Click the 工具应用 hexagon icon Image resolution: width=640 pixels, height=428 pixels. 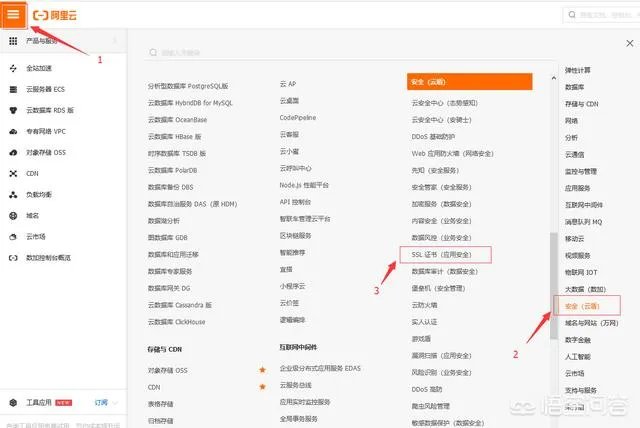(13, 403)
